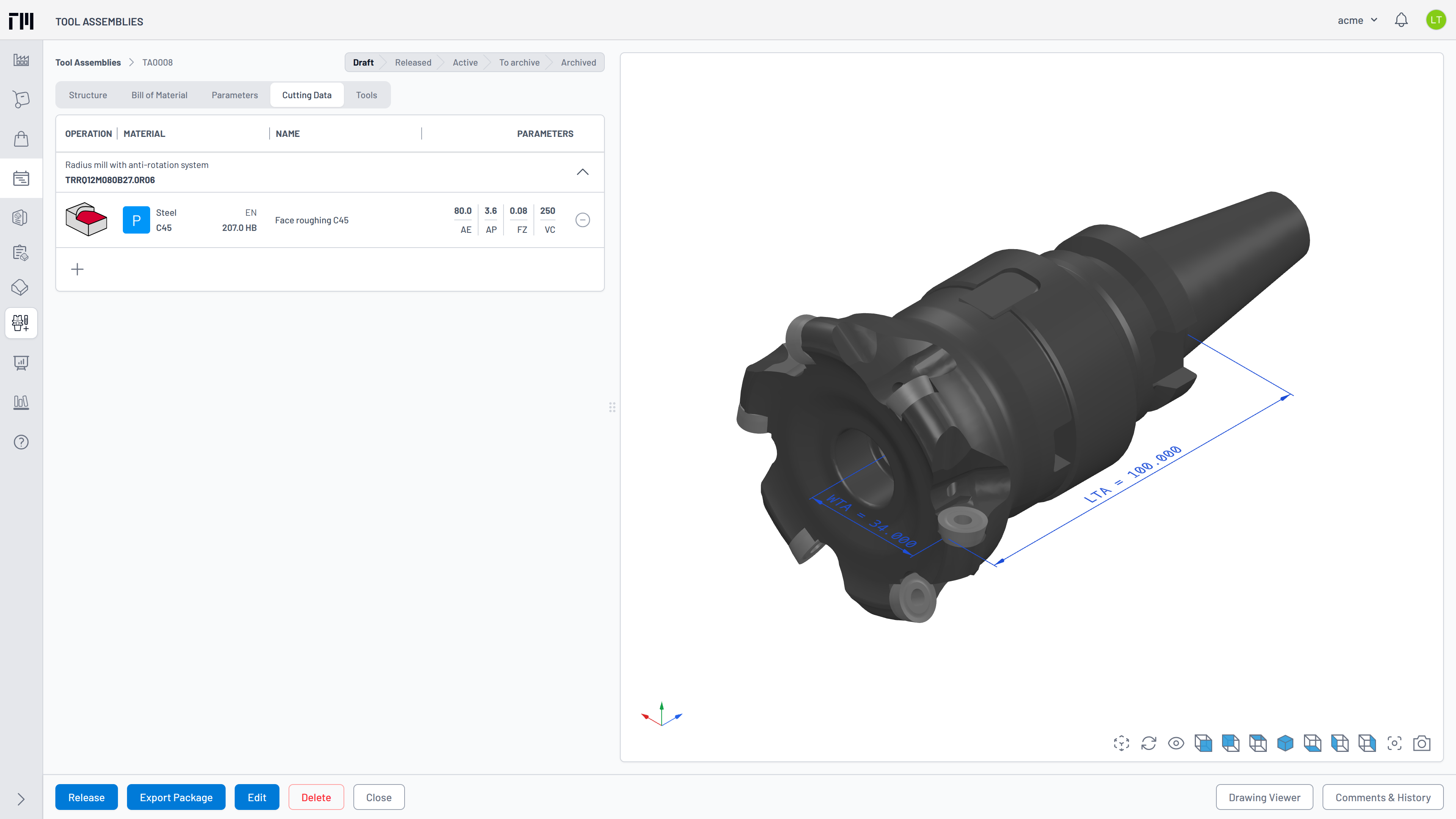This screenshot has height=819, width=1456.
Task: Open the Parameters tab
Action: click(235, 95)
